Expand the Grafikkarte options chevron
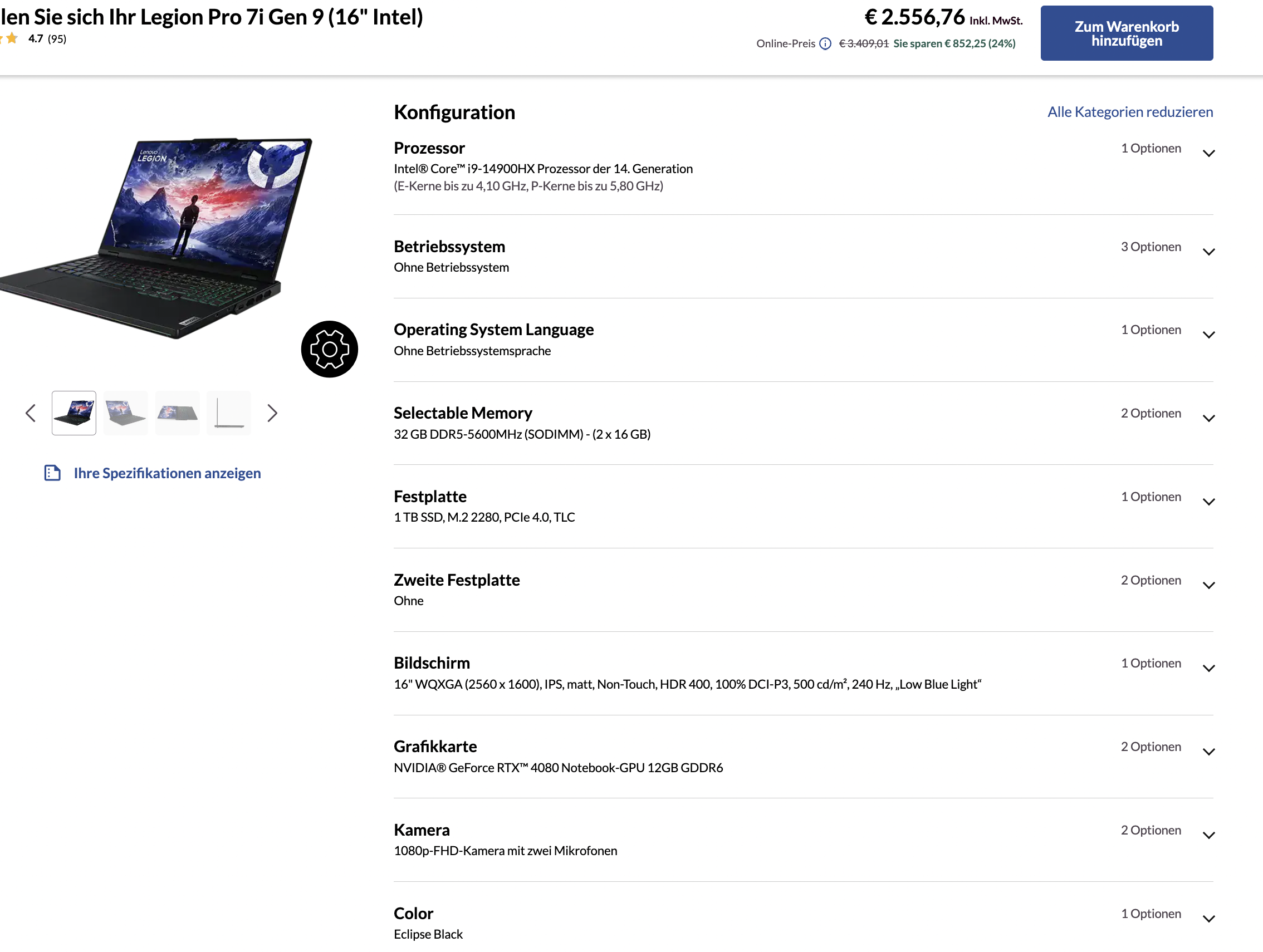Image resolution: width=1263 pixels, height=952 pixels. coord(1208,752)
